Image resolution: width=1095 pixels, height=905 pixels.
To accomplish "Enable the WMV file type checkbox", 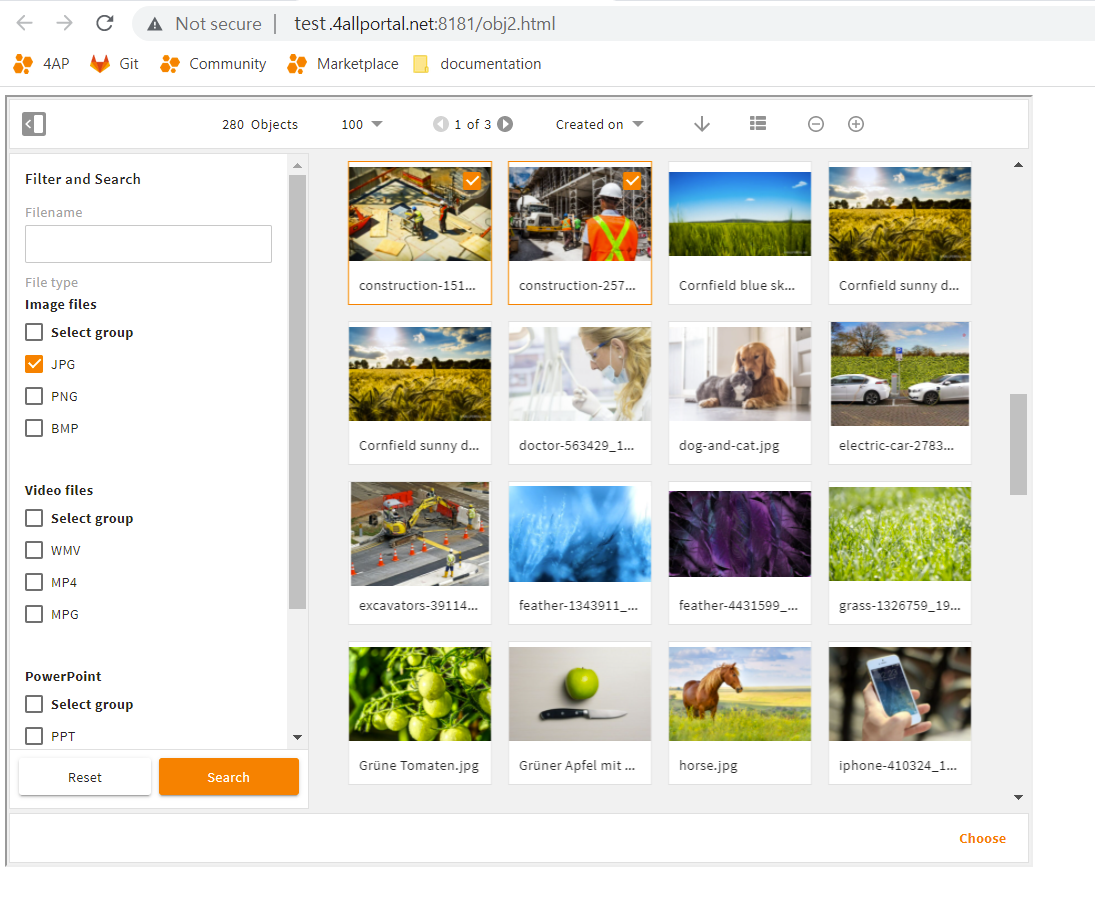I will pos(34,550).
